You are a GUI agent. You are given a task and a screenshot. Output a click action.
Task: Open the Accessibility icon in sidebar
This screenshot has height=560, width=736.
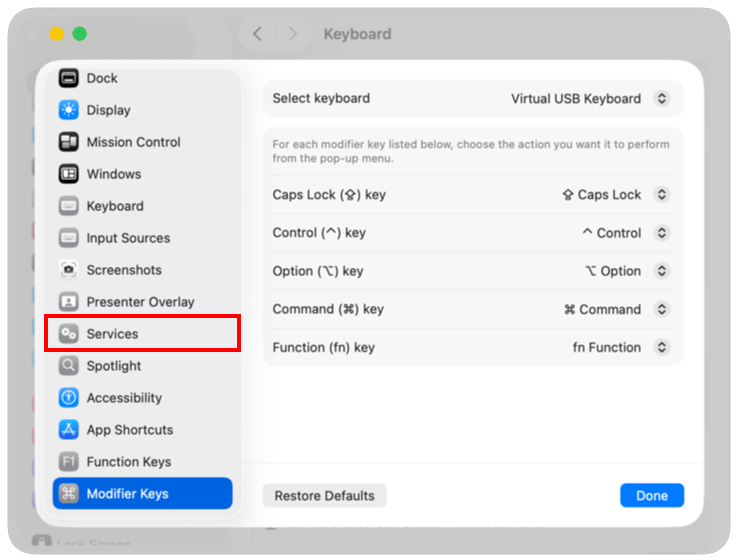68,398
